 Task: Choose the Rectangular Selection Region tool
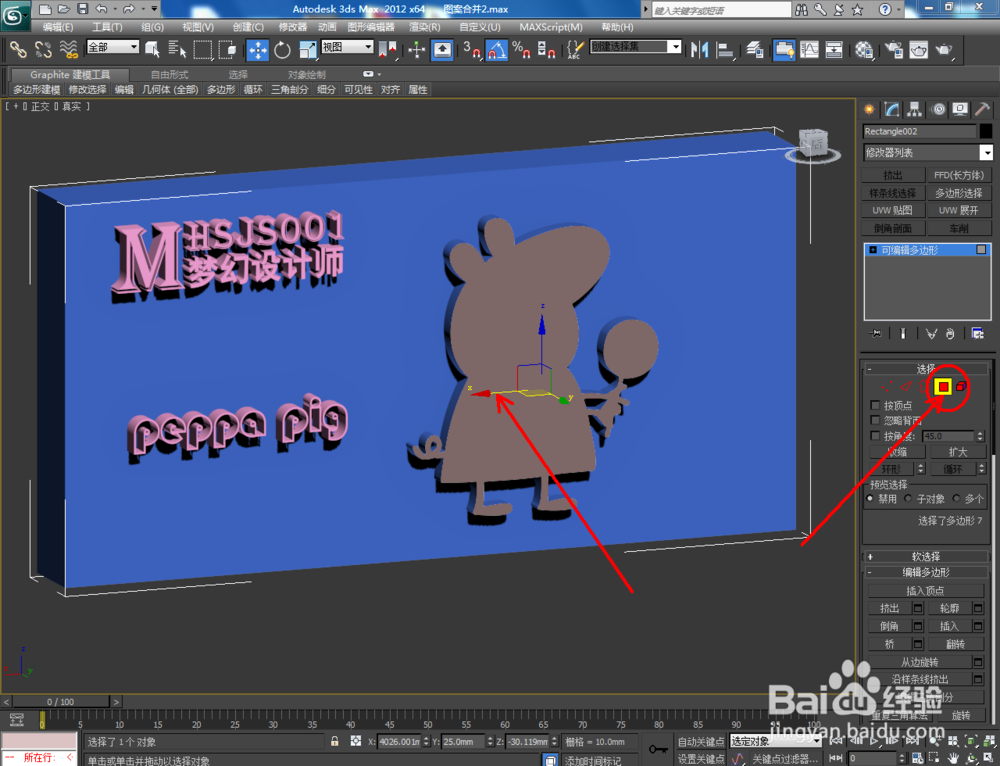(202, 49)
